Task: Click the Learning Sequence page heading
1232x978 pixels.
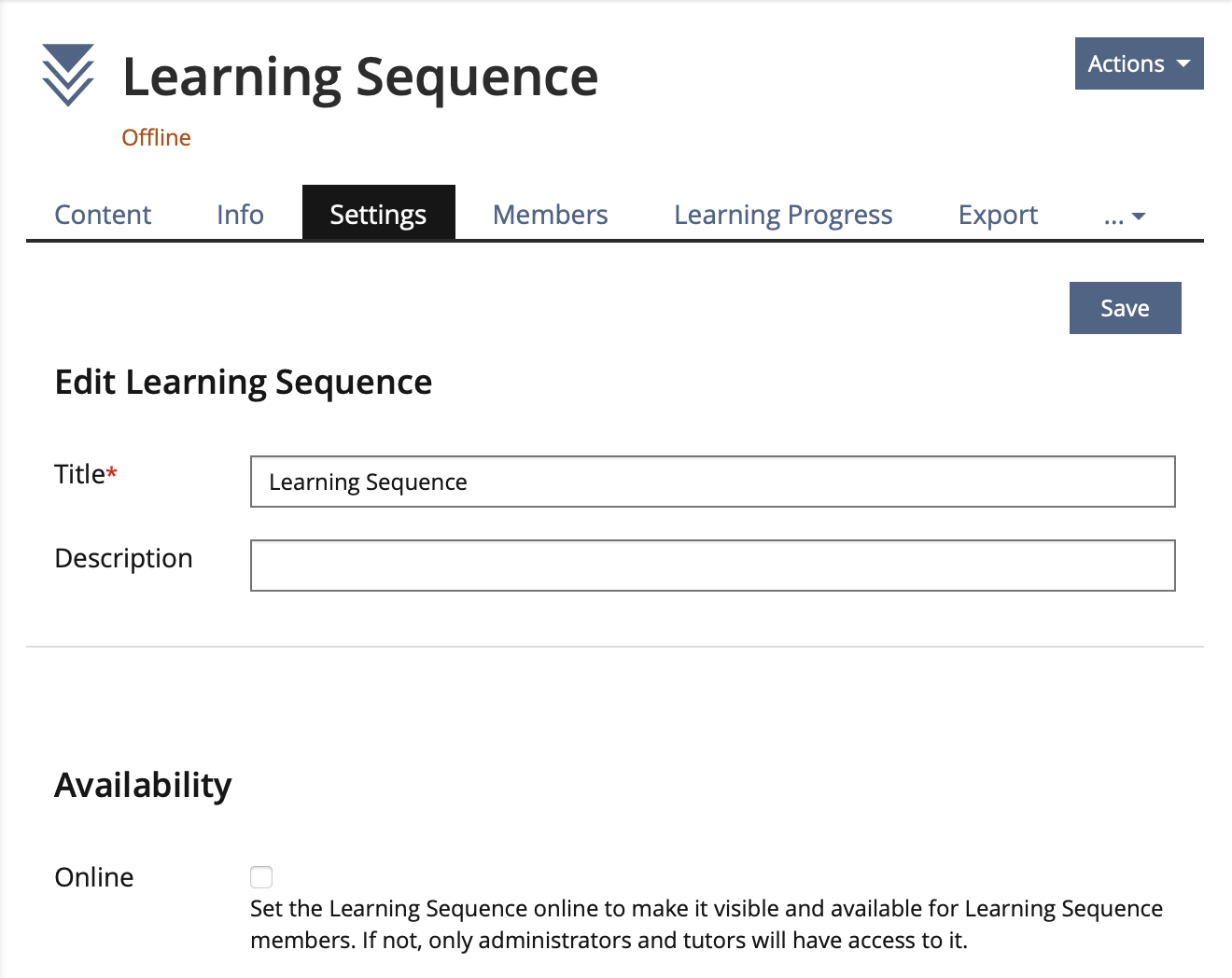Action: click(x=360, y=77)
